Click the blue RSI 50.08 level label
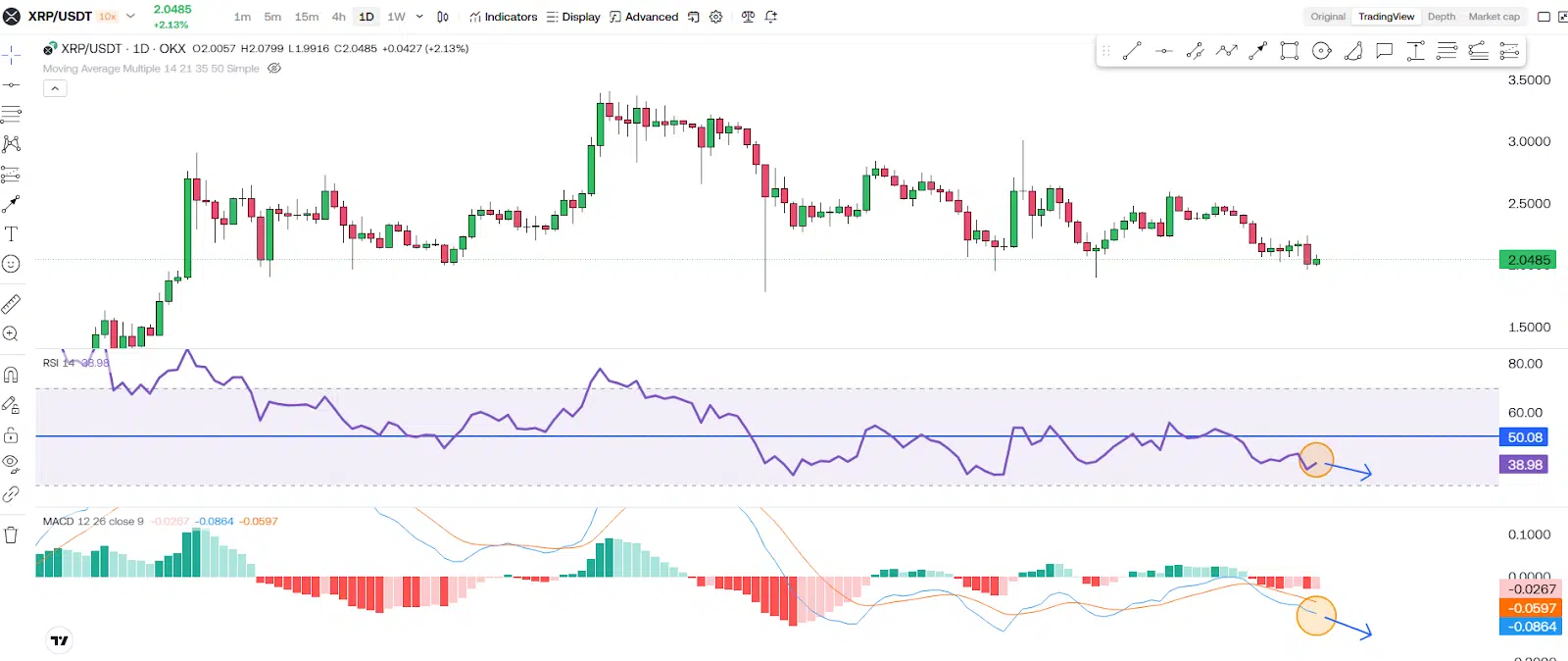The height and width of the screenshot is (661, 1568). click(1524, 437)
